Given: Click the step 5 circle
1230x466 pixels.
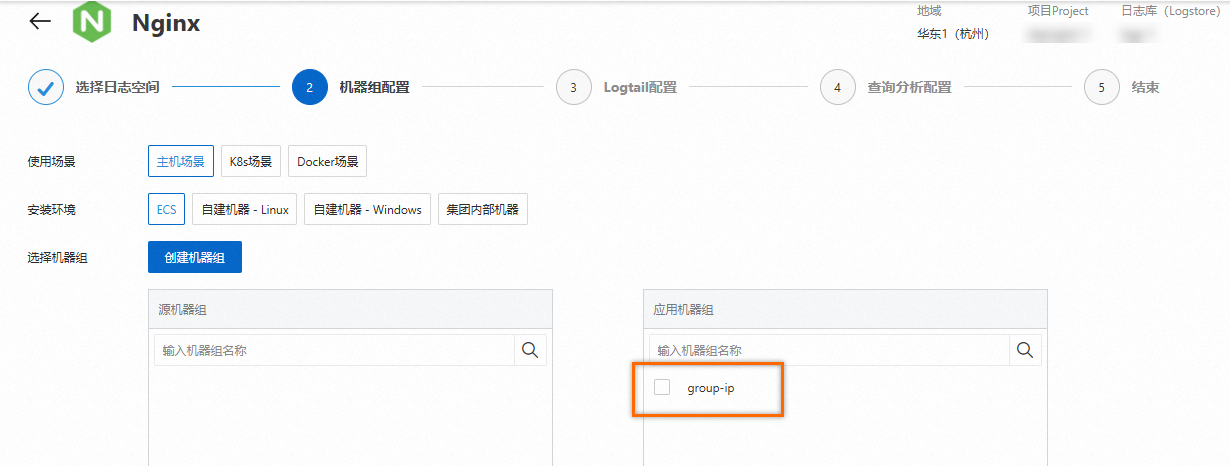Looking at the screenshot, I should tap(1102, 87).
